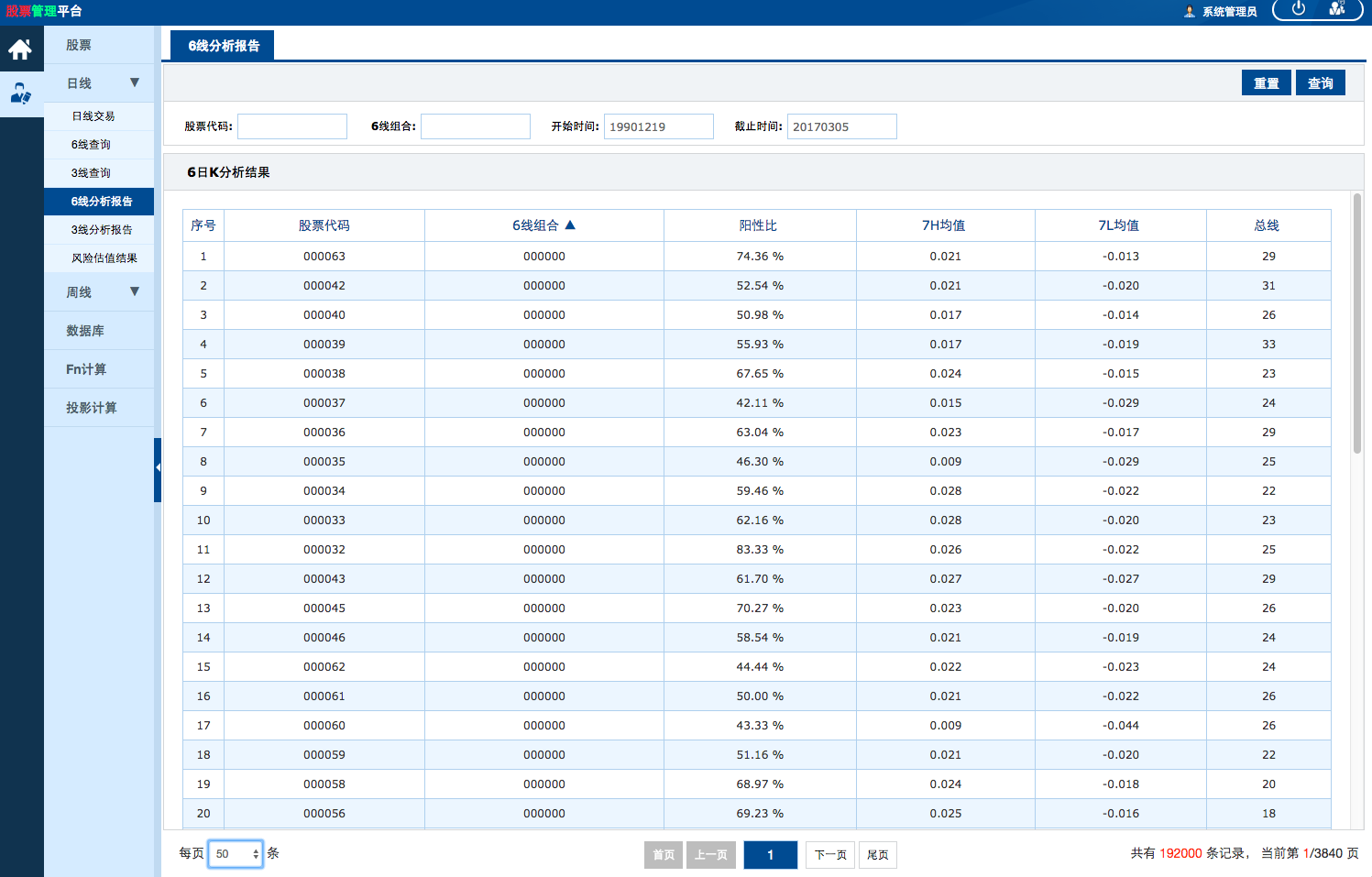Go to the Home icon in sidebar
The image size is (1372, 877).
point(21,49)
